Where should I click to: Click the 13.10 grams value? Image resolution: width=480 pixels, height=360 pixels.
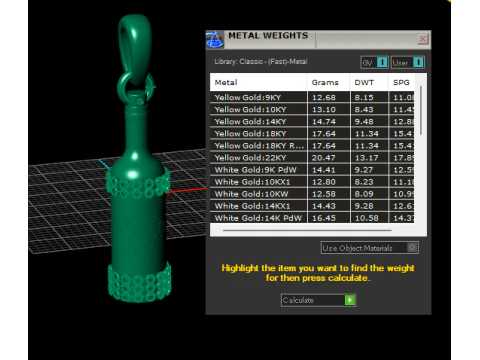[324, 109]
